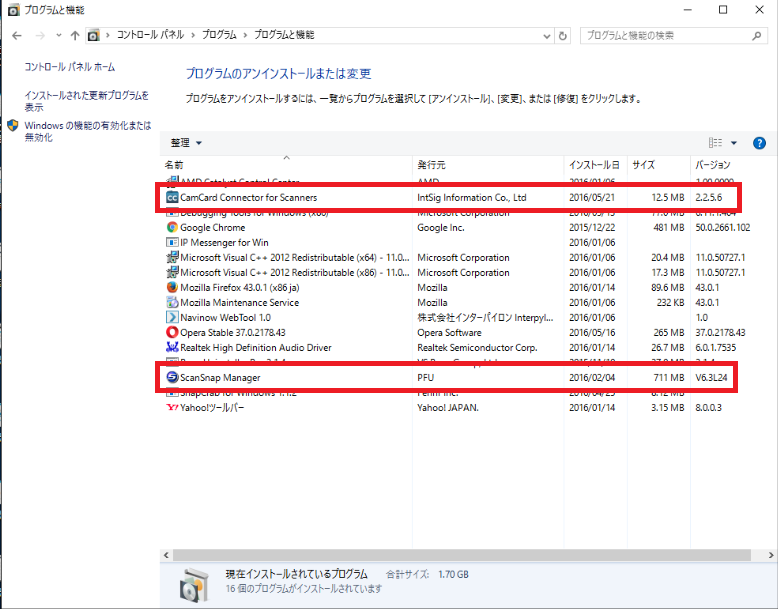Refresh the program list
778x609 pixels.
[563, 36]
